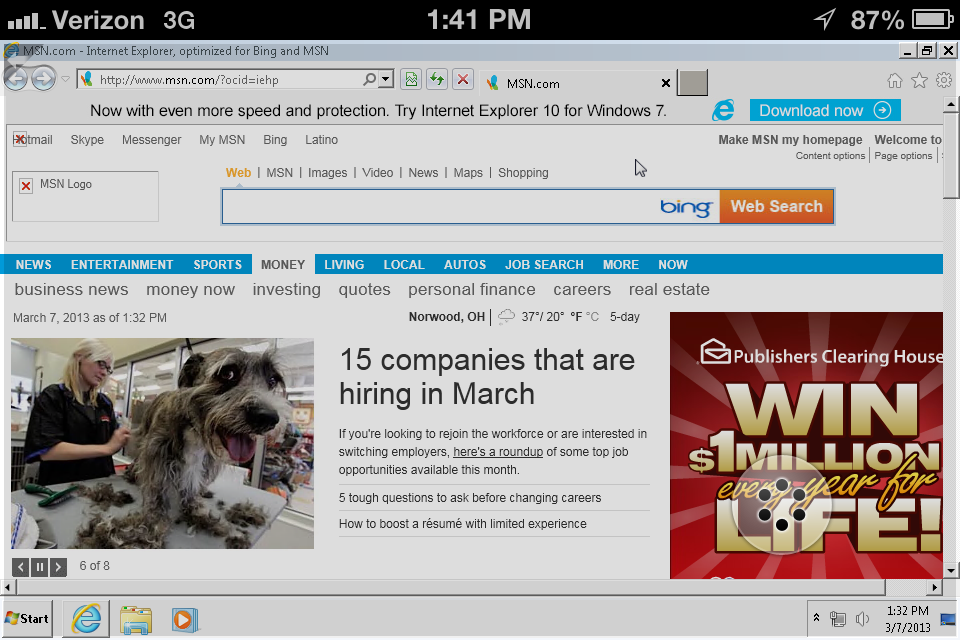The height and width of the screenshot is (640, 960).
Task: Open the MORE navigation menu
Action: (620, 265)
